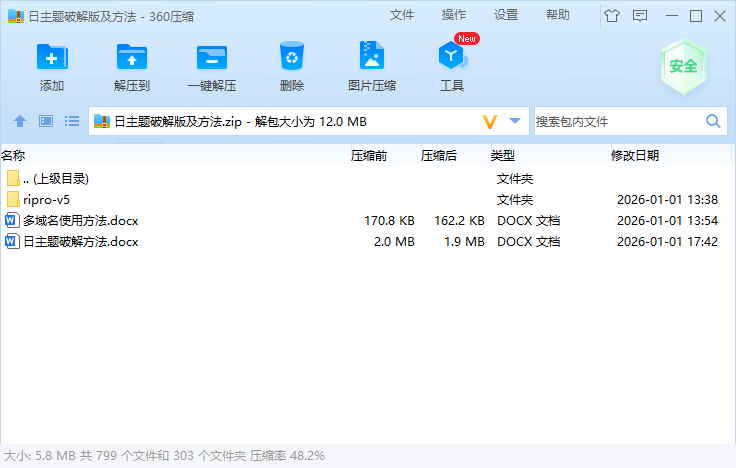Select the ripro-v5 folder
Screen dimensions: 736x468
(x=46, y=200)
